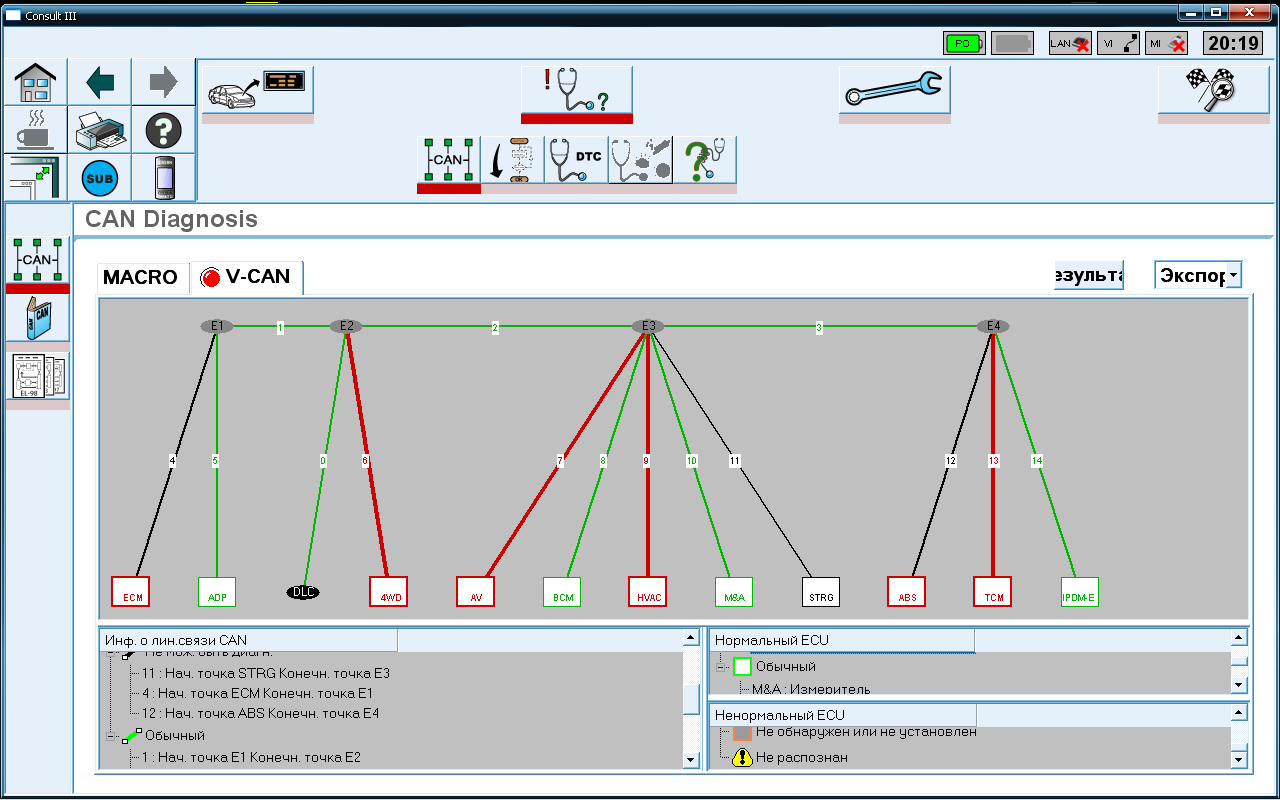The image size is (1280, 800).
Task: Click the flowchart work flow icon
Action: [x=512, y=160]
